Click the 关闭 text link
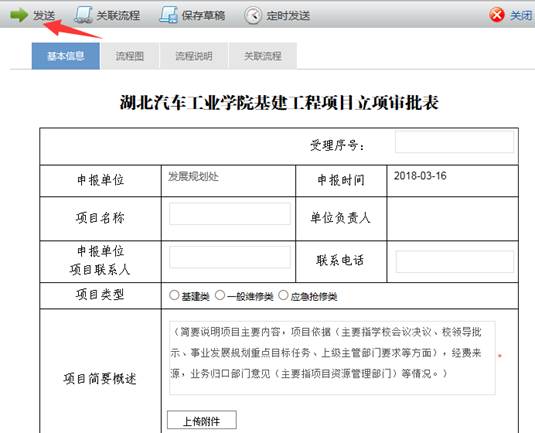Viewport: 535px width, 433px height. pos(521,15)
